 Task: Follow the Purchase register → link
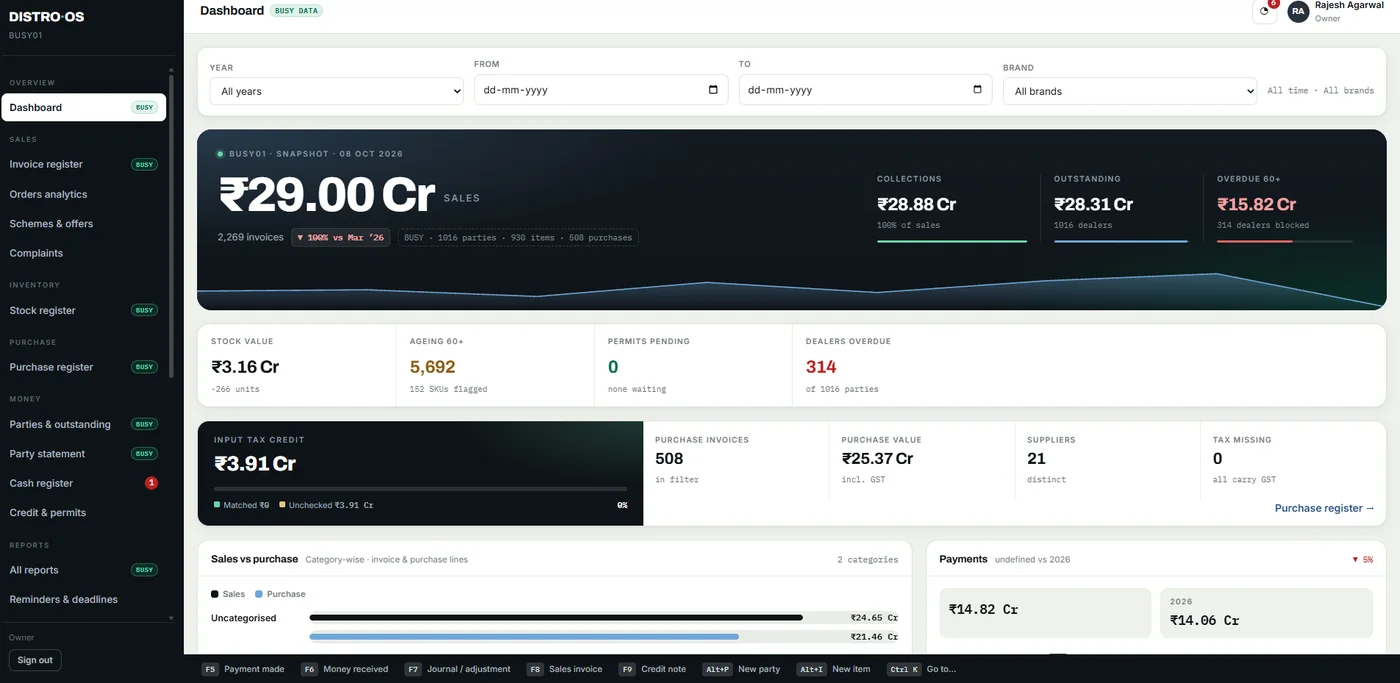pos(1324,508)
